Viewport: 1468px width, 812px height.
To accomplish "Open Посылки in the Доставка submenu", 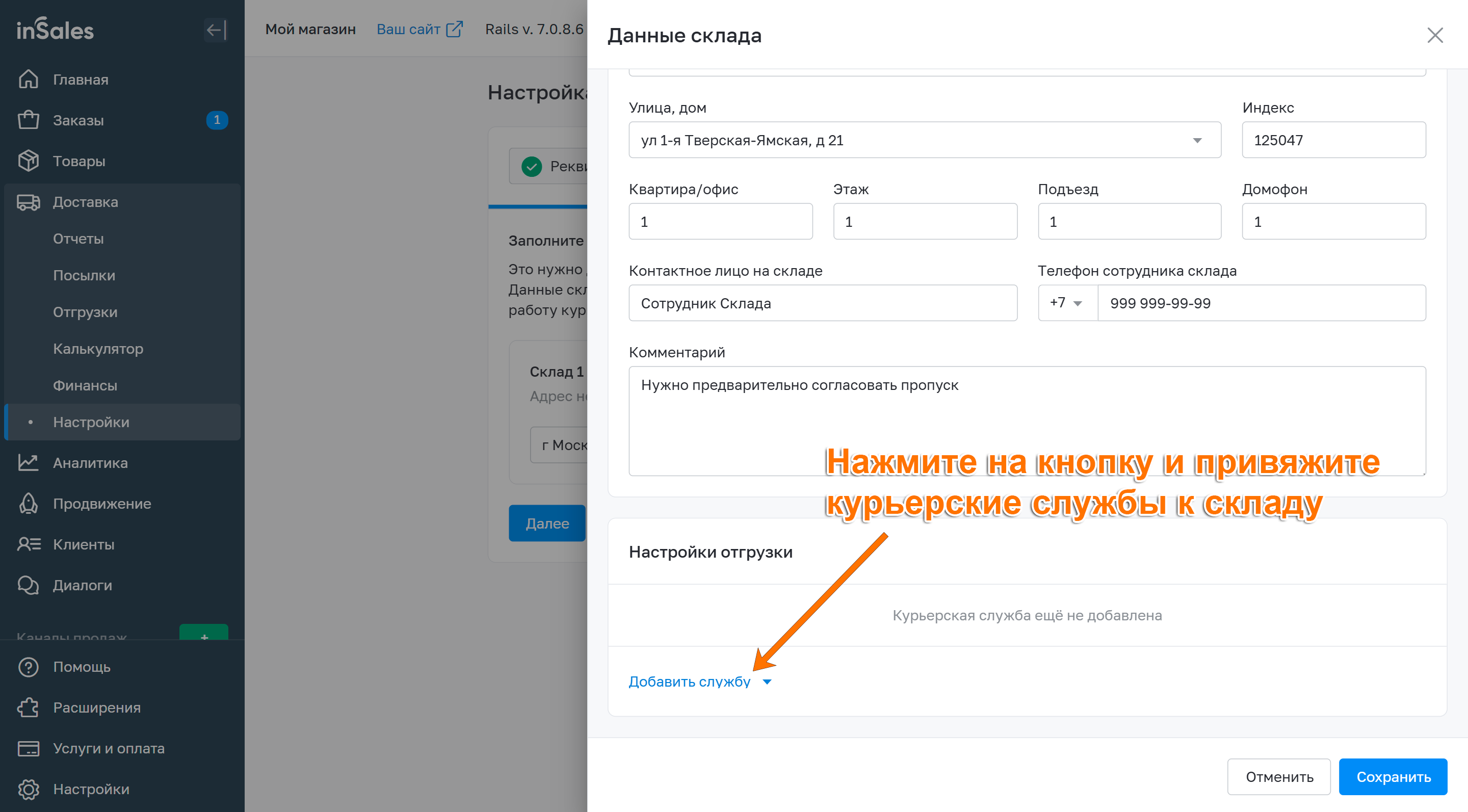I will coord(84,275).
